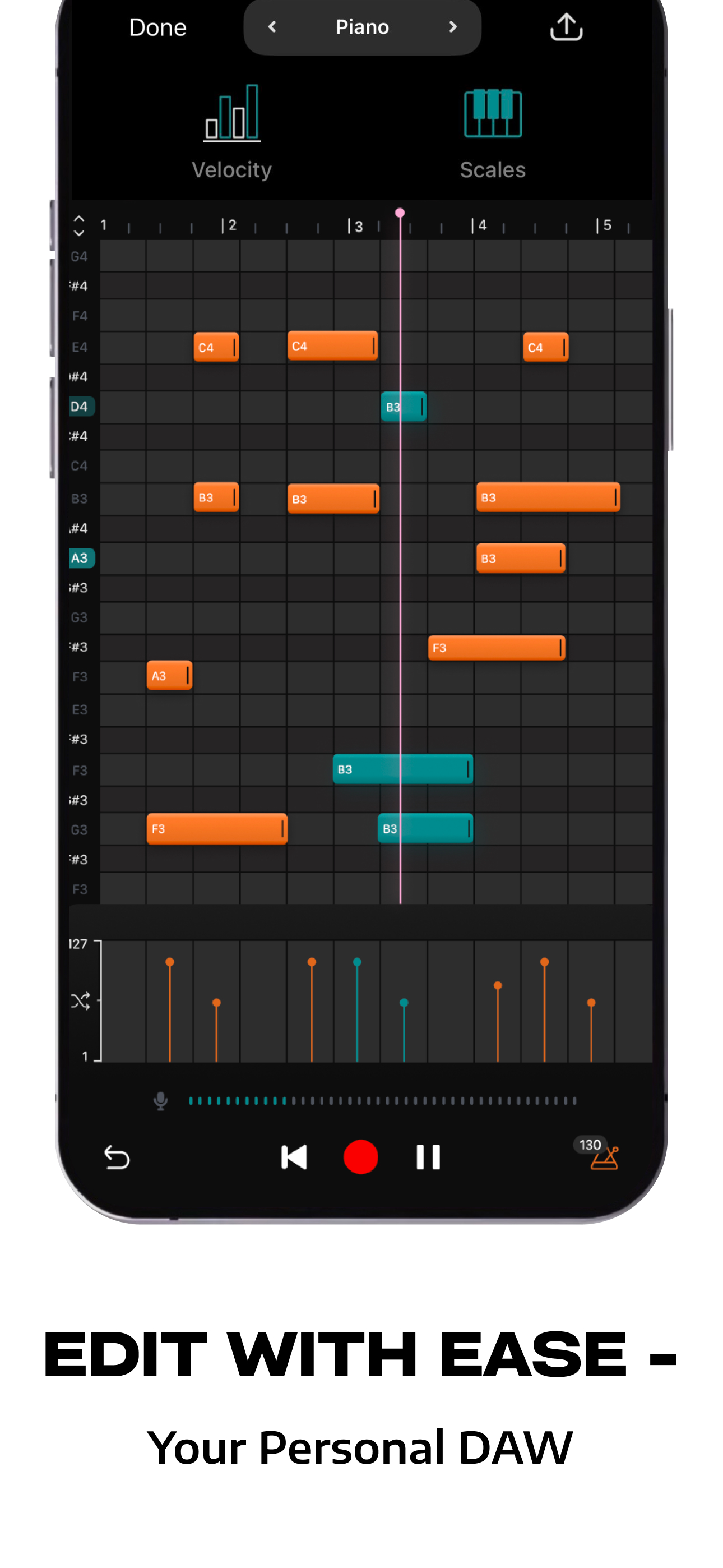
Task: Switch to previous instrument with left chevron
Action: pyautogui.click(x=272, y=27)
